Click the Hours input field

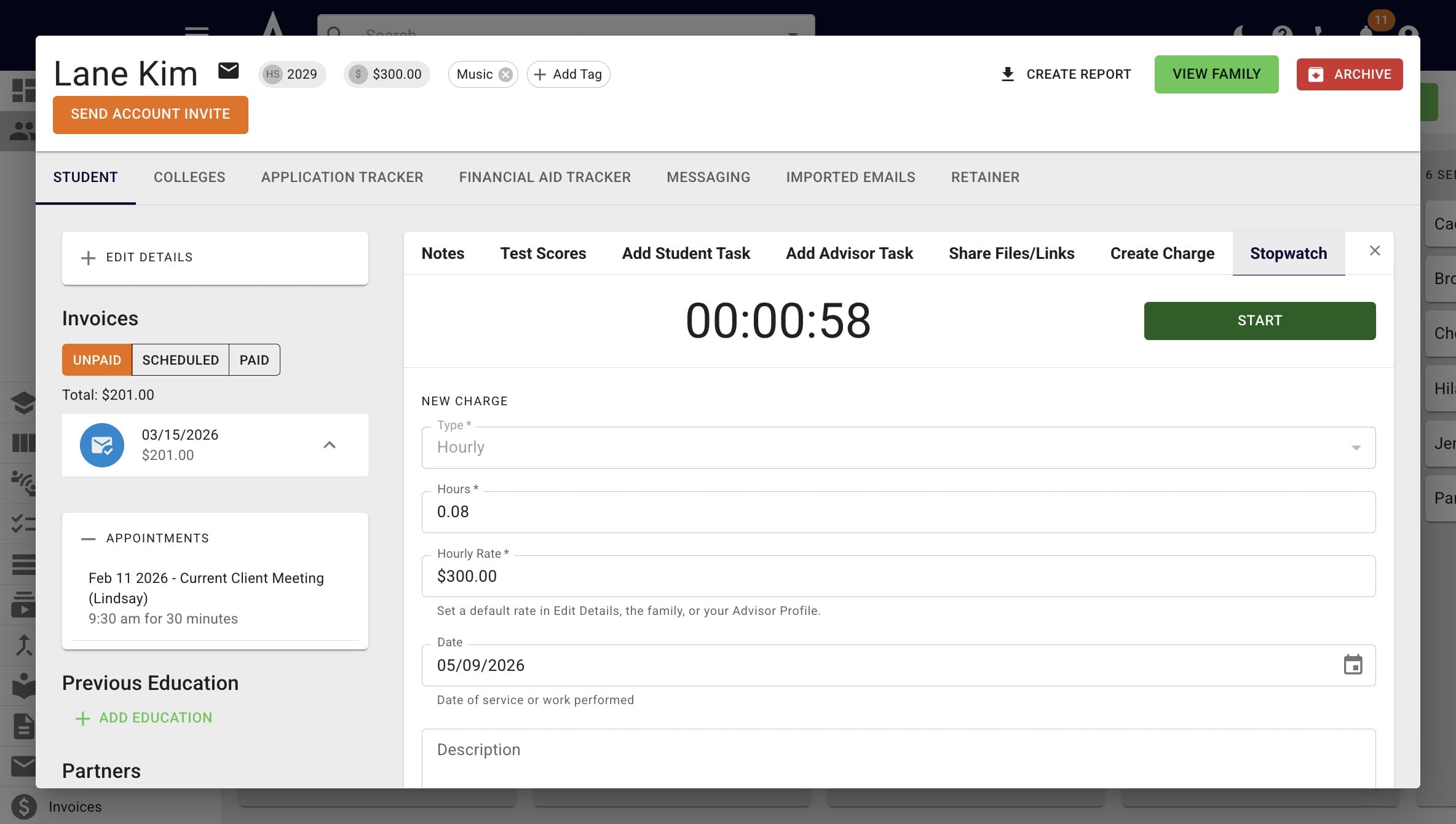pos(898,512)
